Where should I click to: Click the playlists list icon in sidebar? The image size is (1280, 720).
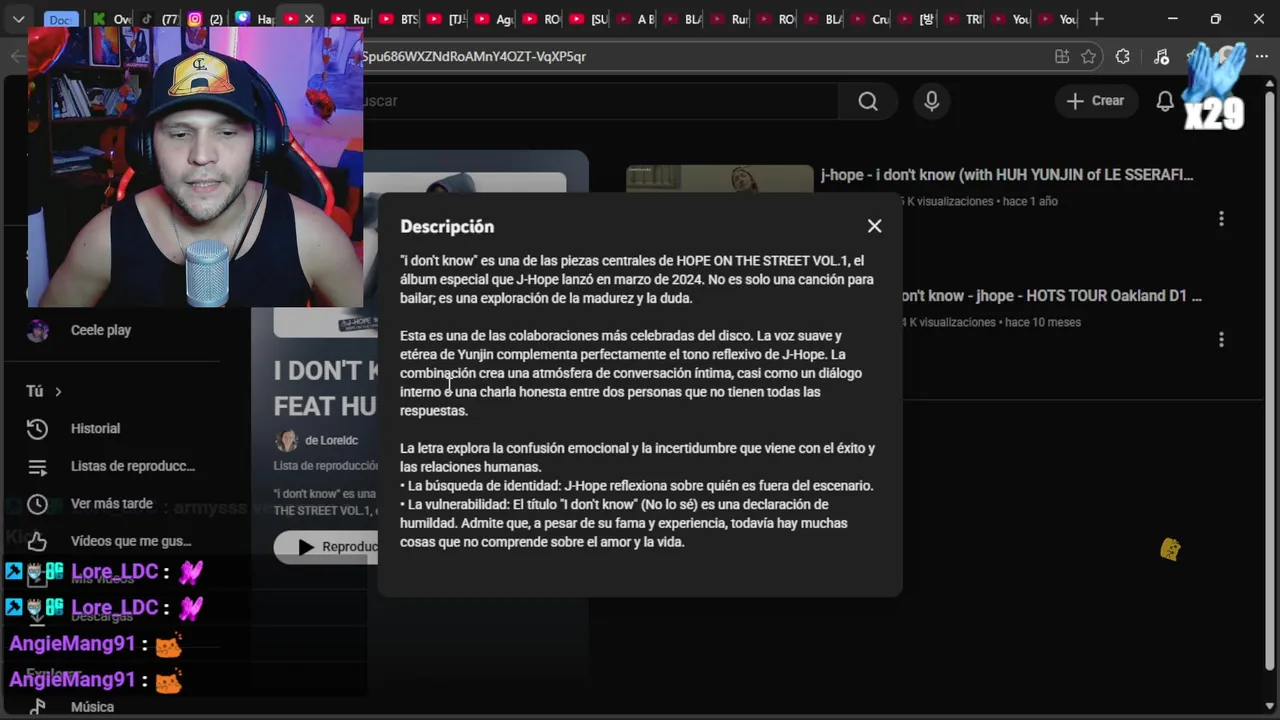tap(37, 466)
